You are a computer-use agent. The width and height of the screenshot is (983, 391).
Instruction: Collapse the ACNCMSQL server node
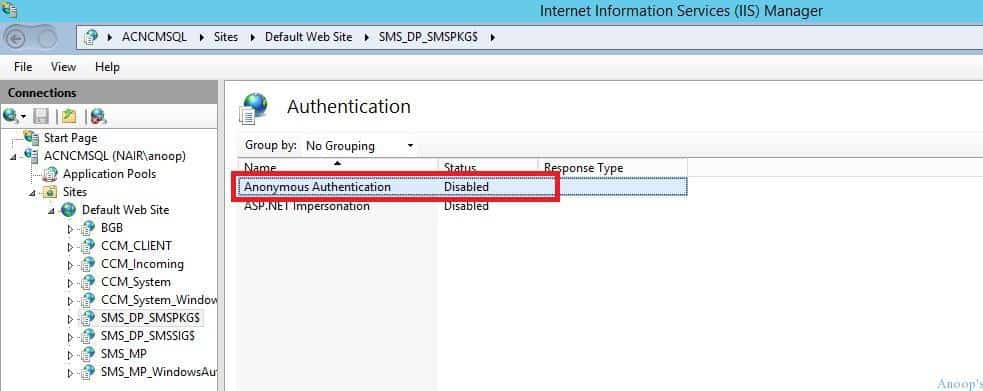pyautogui.click(x=14, y=156)
